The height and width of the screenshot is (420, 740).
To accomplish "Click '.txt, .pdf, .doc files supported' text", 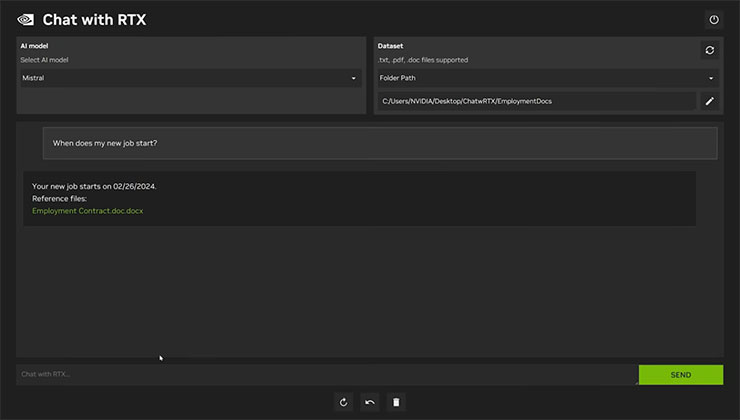I will 423,60.
